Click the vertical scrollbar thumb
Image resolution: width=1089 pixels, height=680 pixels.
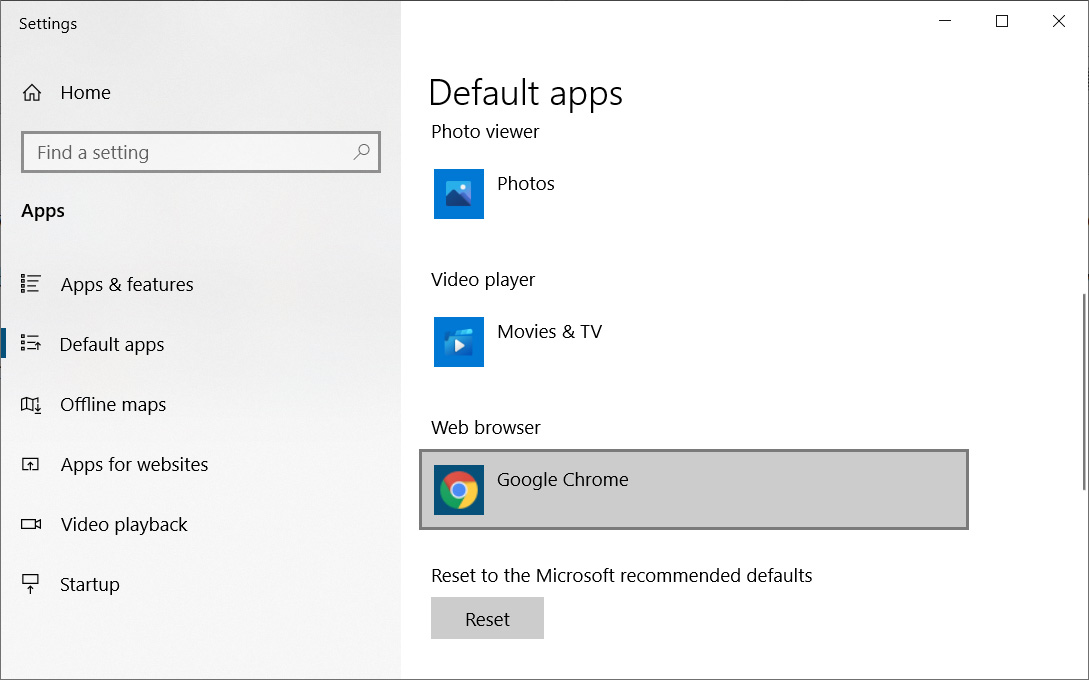(x=1083, y=392)
